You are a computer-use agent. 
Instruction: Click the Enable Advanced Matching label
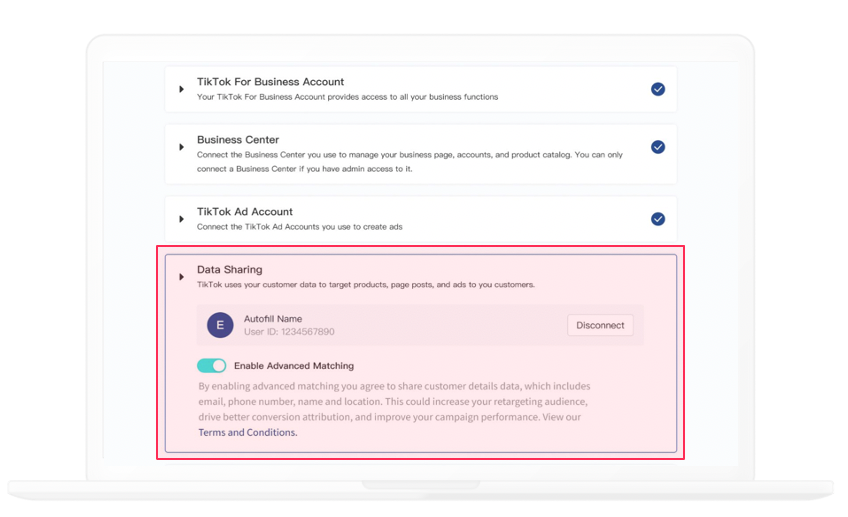(294, 366)
